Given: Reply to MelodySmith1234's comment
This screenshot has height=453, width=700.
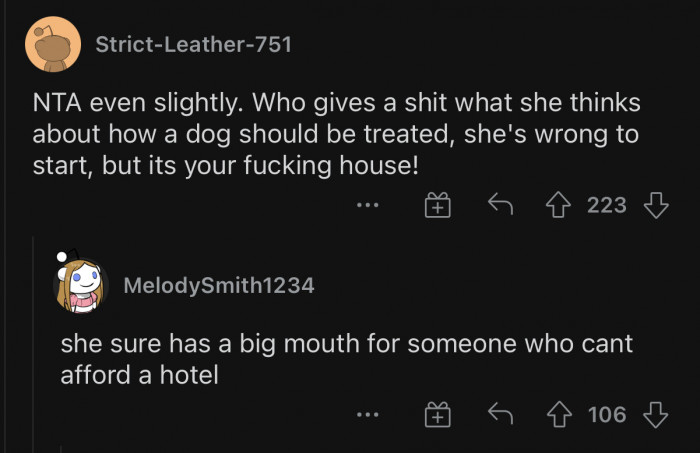Looking at the screenshot, I should pyautogui.click(x=498, y=414).
